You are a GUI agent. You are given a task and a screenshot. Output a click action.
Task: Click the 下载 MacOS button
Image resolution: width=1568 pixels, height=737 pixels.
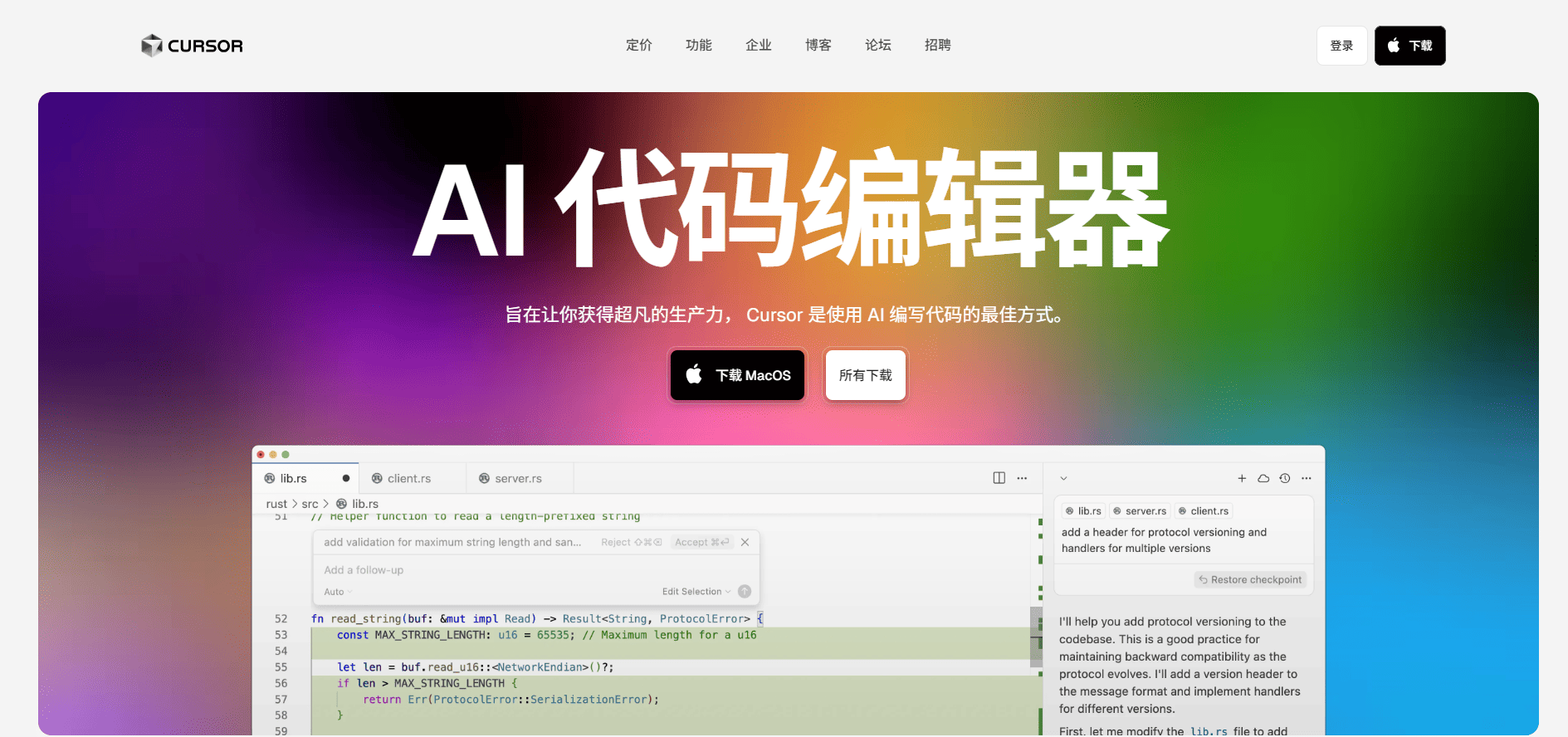click(x=737, y=375)
